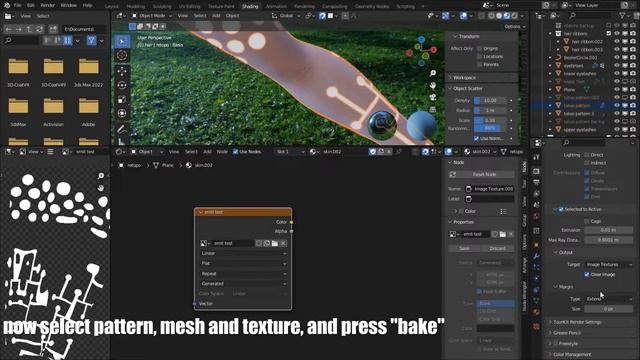Adjust the Scale slider in Object Scatter
The height and width of the screenshot is (360, 640).
(x=490, y=120)
